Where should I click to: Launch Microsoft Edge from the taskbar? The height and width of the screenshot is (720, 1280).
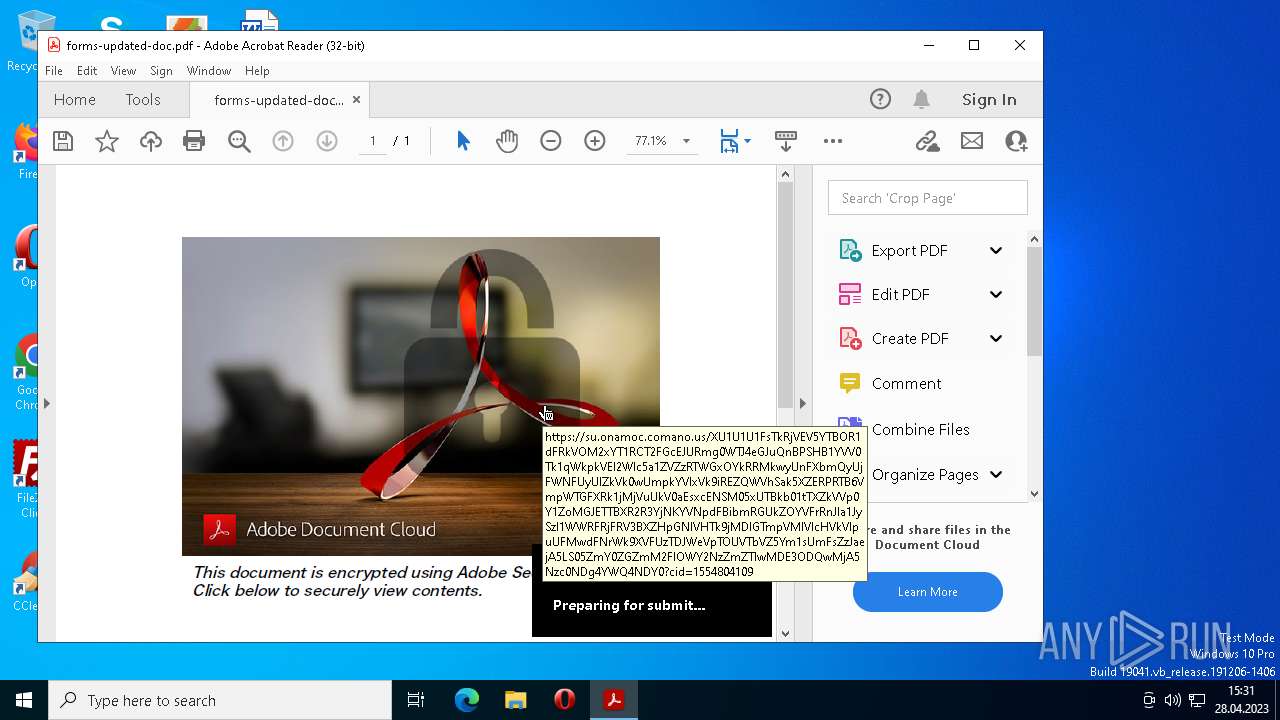(467, 700)
